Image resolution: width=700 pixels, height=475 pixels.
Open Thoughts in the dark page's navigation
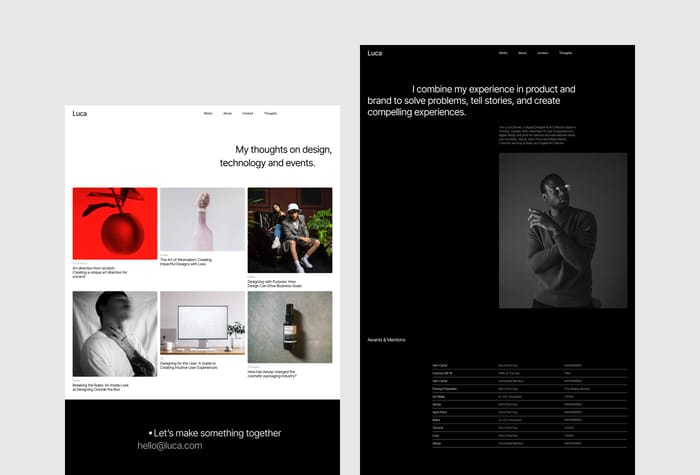click(565, 53)
